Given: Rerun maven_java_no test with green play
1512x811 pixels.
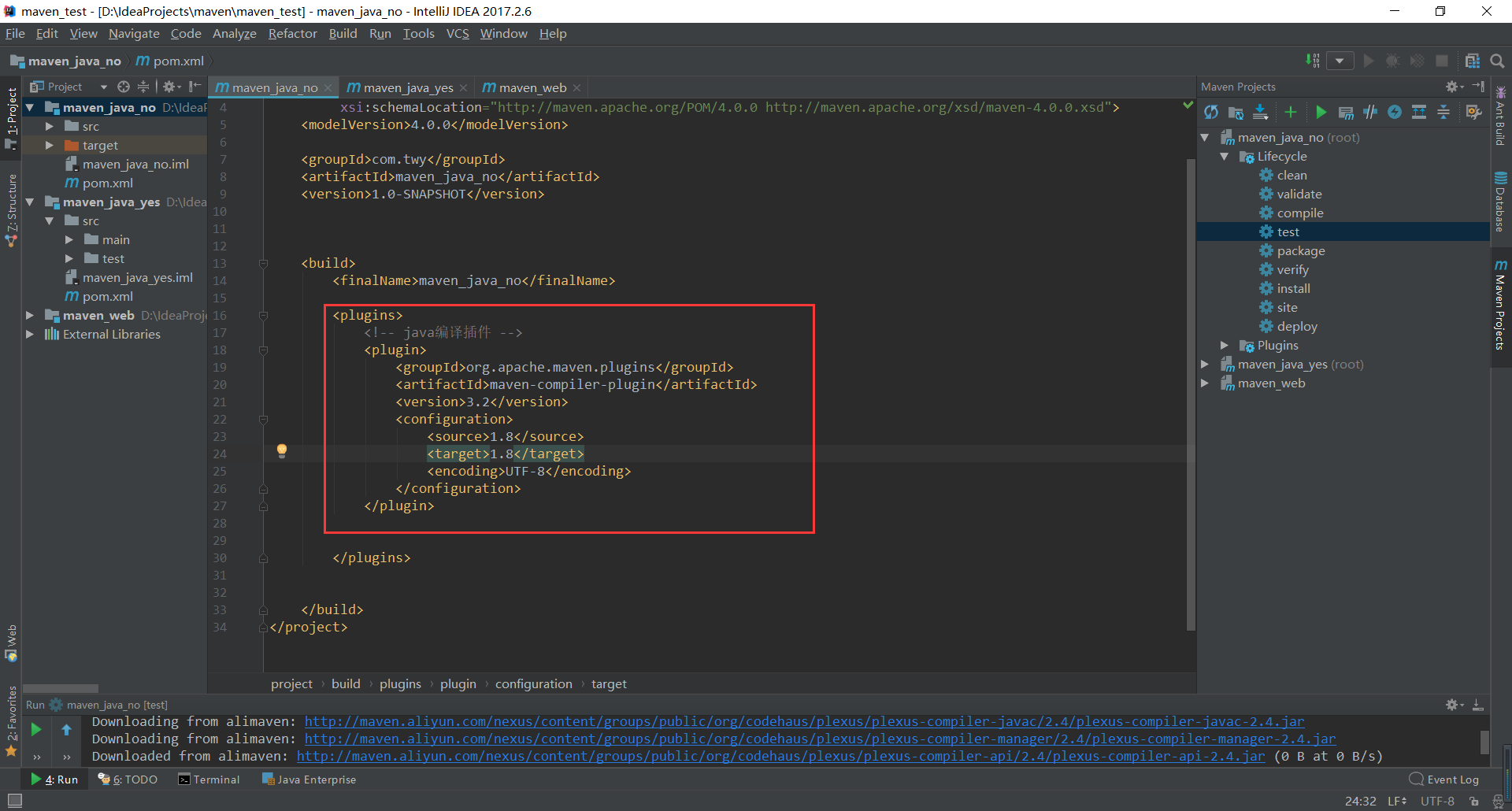Looking at the screenshot, I should click(x=35, y=730).
